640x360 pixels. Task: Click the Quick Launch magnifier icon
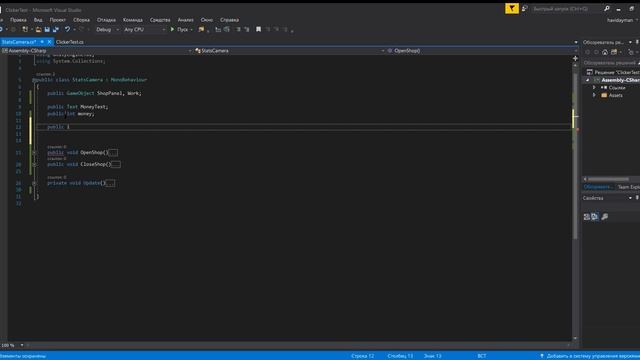[607, 9]
